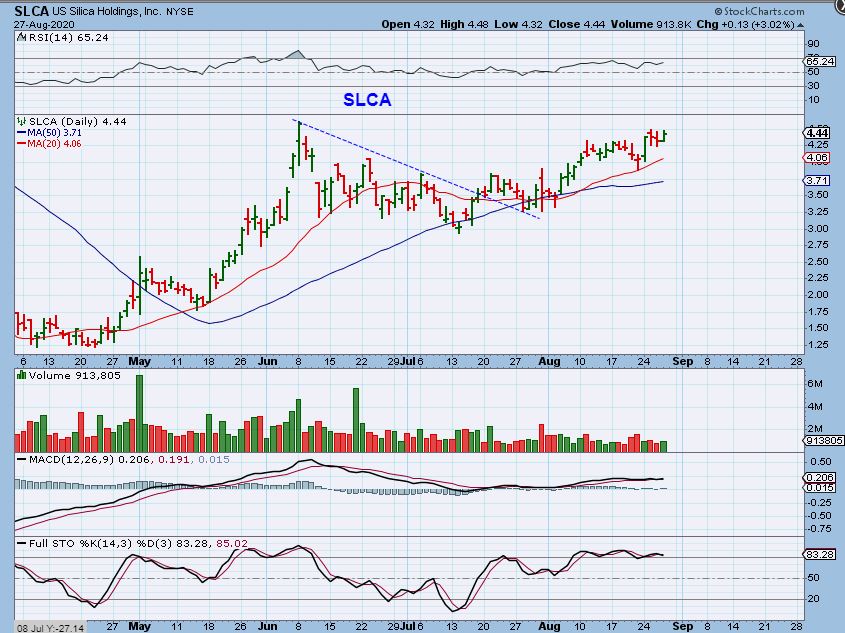Viewport: 845px width, 633px height.
Task: Click the tallest green volume bar at start of May
Action: 140,413
